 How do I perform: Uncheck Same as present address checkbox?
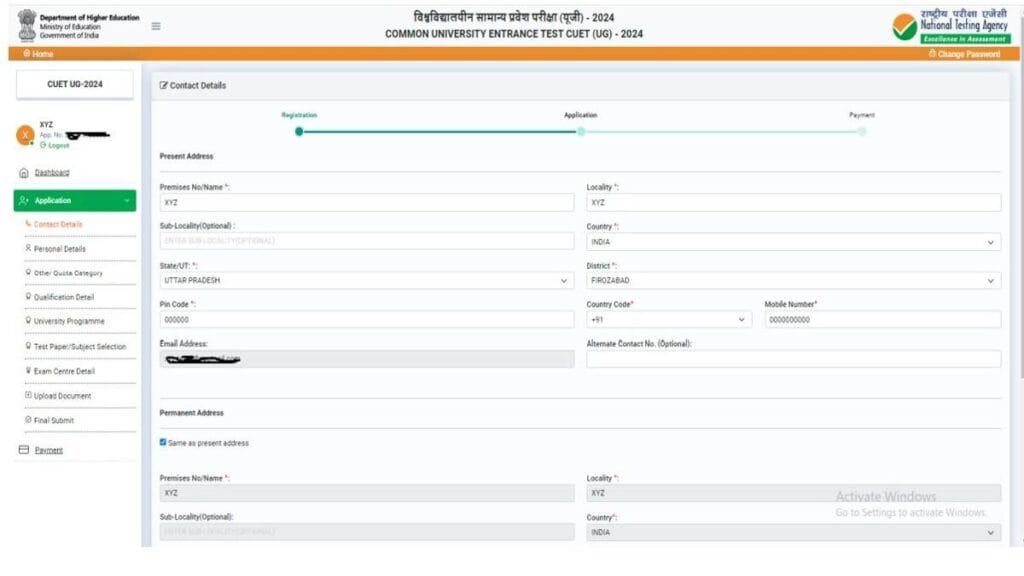pos(163,442)
